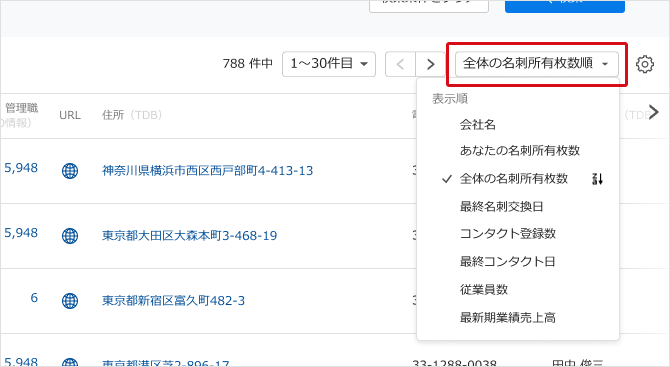Sort by あなたの名刺所有枚数
Screen dimensions: 670x367
pos(520,150)
